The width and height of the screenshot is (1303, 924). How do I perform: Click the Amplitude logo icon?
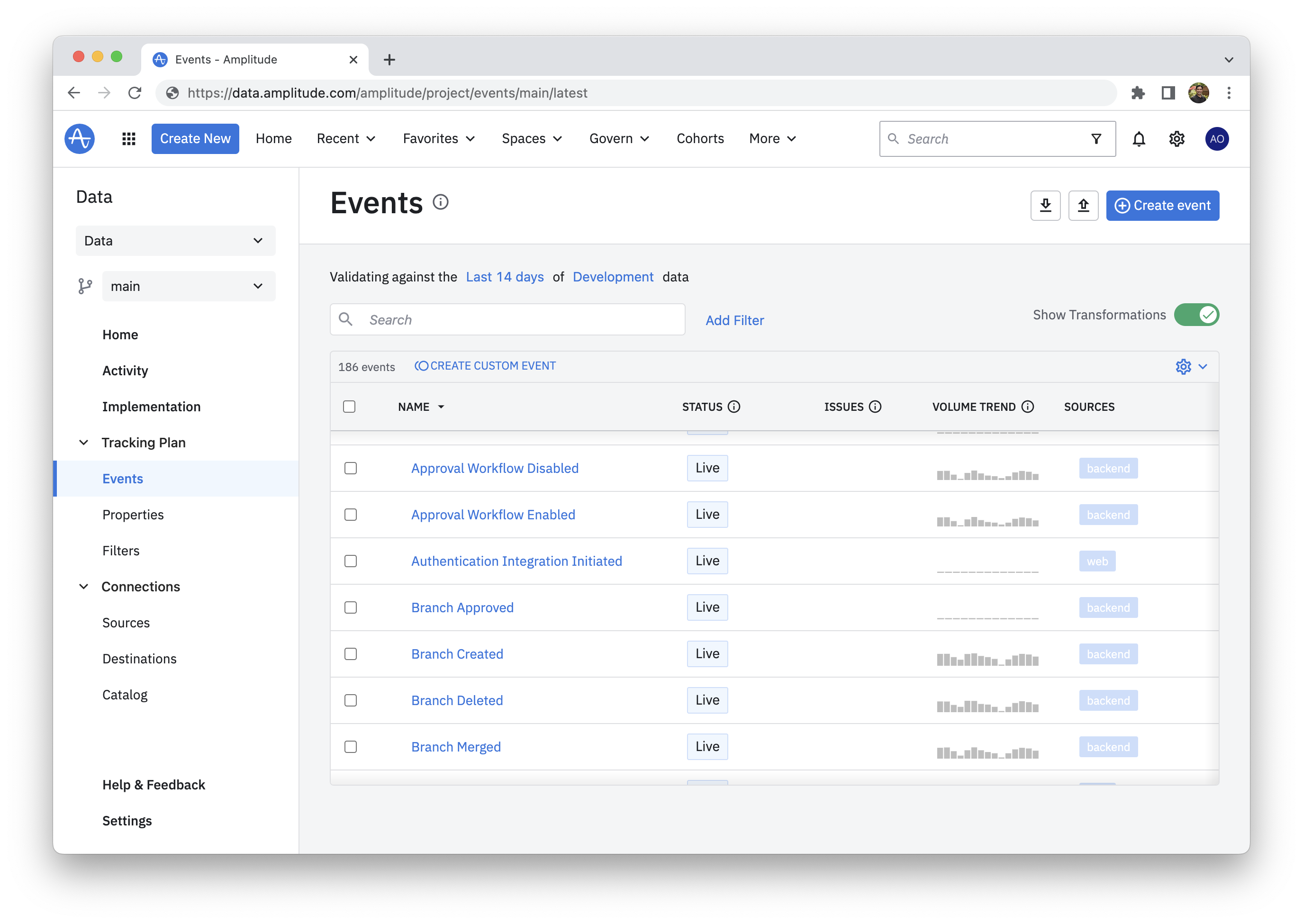[x=80, y=139]
